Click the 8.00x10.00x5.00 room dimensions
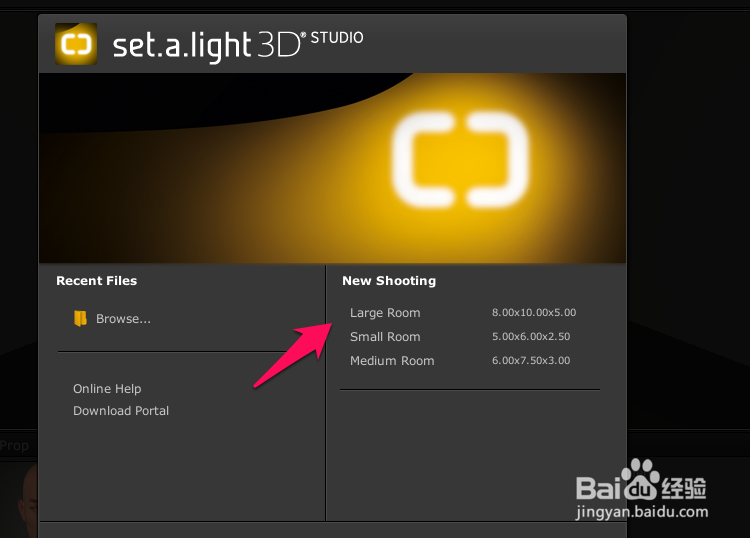 point(534,312)
